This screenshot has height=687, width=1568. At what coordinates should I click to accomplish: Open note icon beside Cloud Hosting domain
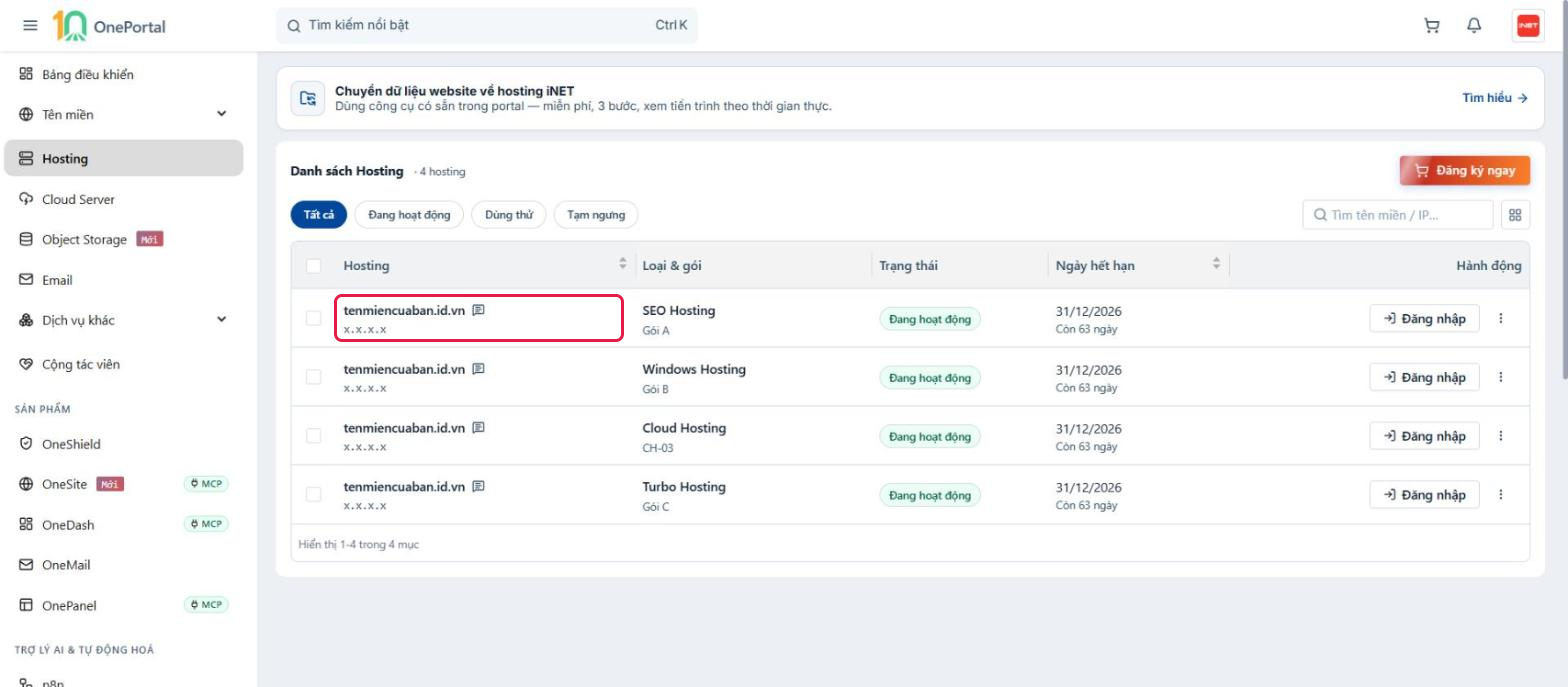click(x=479, y=428)
